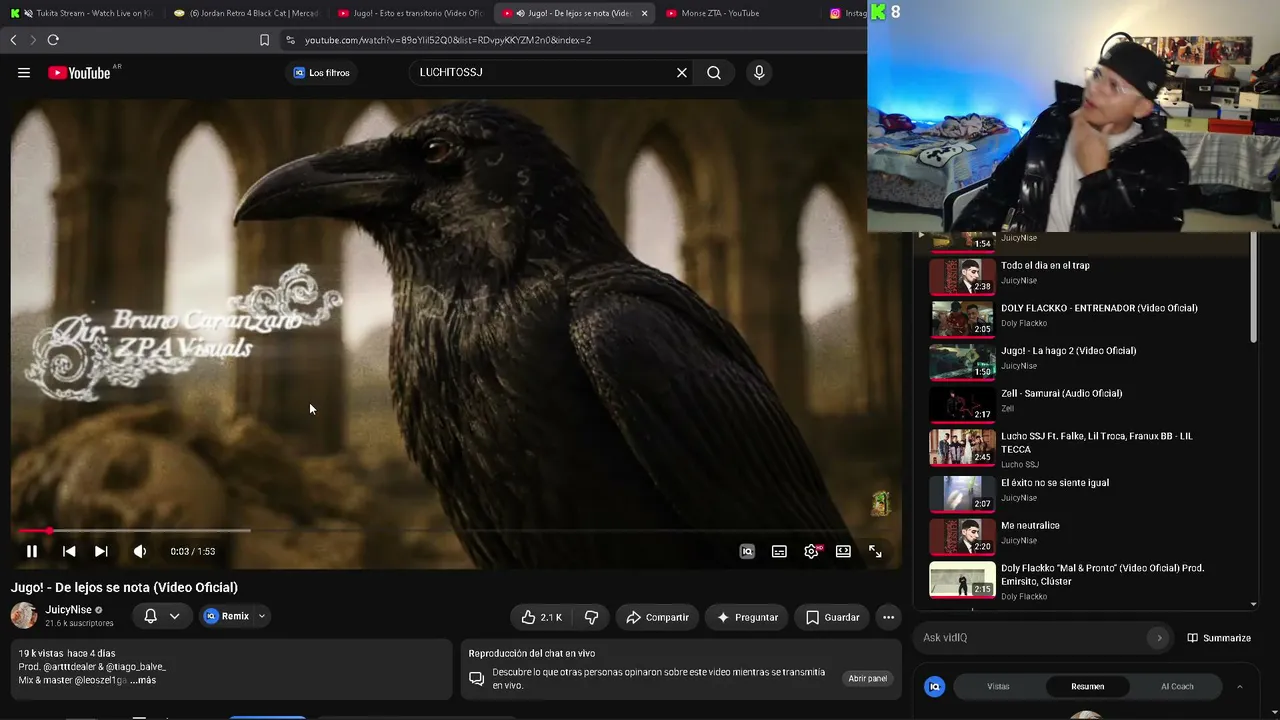Mute the video volume

[x=140, y=551]
